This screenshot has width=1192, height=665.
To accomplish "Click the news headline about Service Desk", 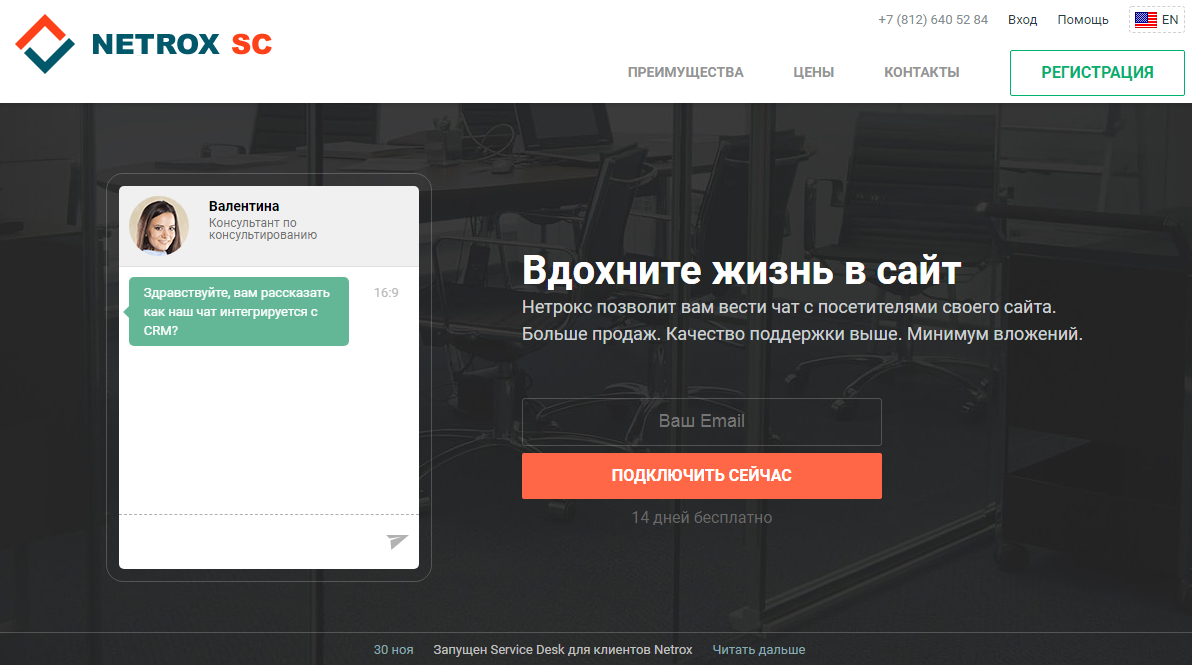I will tap(563, 650).
